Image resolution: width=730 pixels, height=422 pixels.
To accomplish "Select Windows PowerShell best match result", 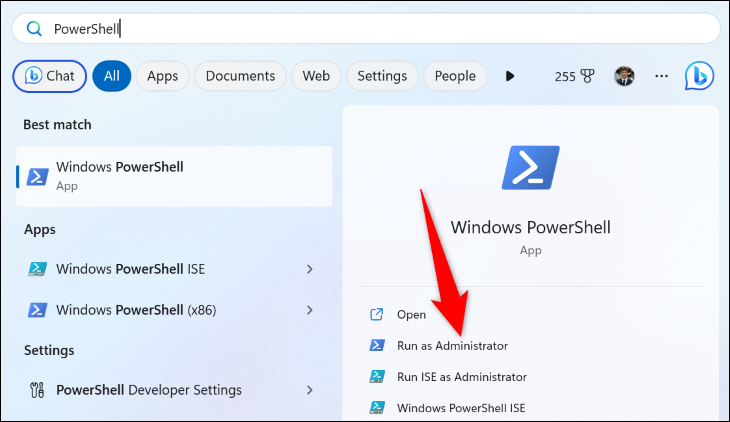I will coord(174,176).
